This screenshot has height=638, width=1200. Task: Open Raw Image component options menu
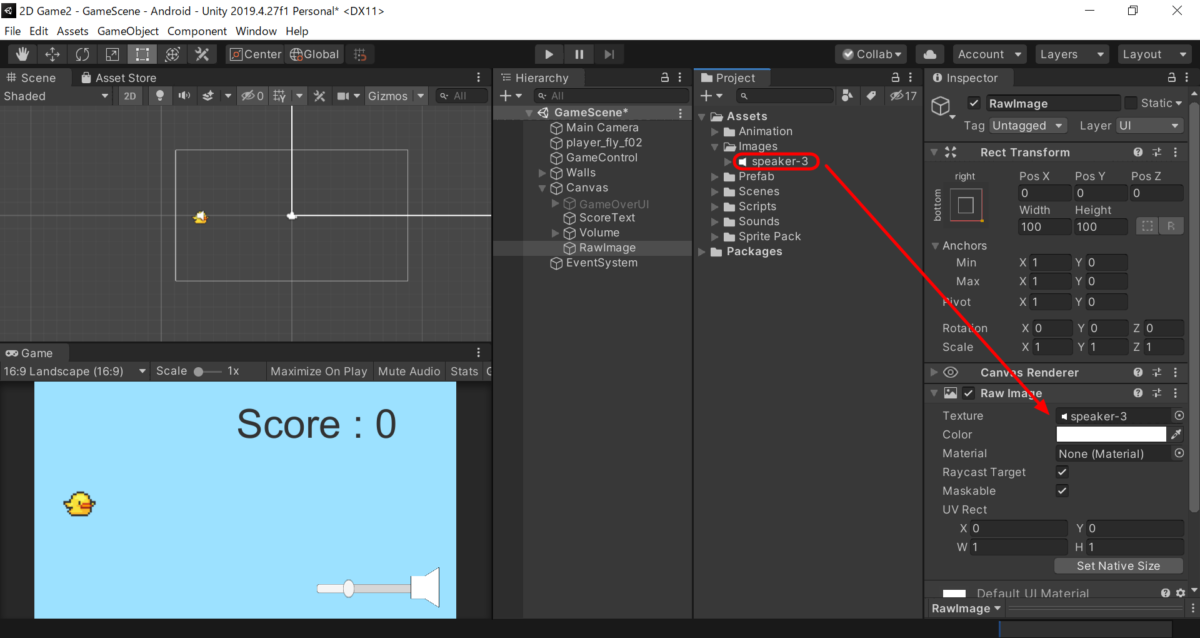coord(1176,393)
